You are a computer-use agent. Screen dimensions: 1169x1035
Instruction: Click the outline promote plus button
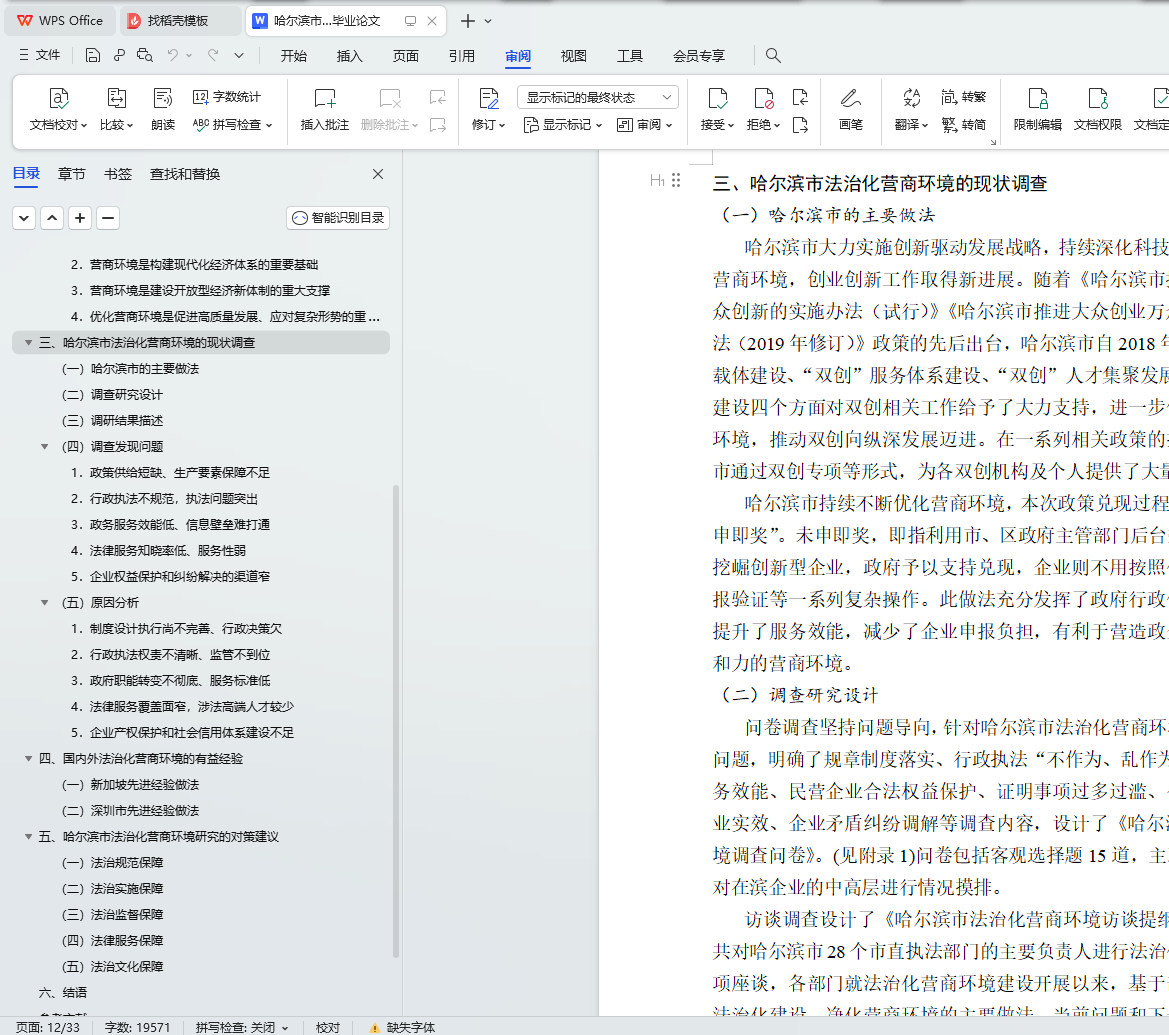(80, 218)
